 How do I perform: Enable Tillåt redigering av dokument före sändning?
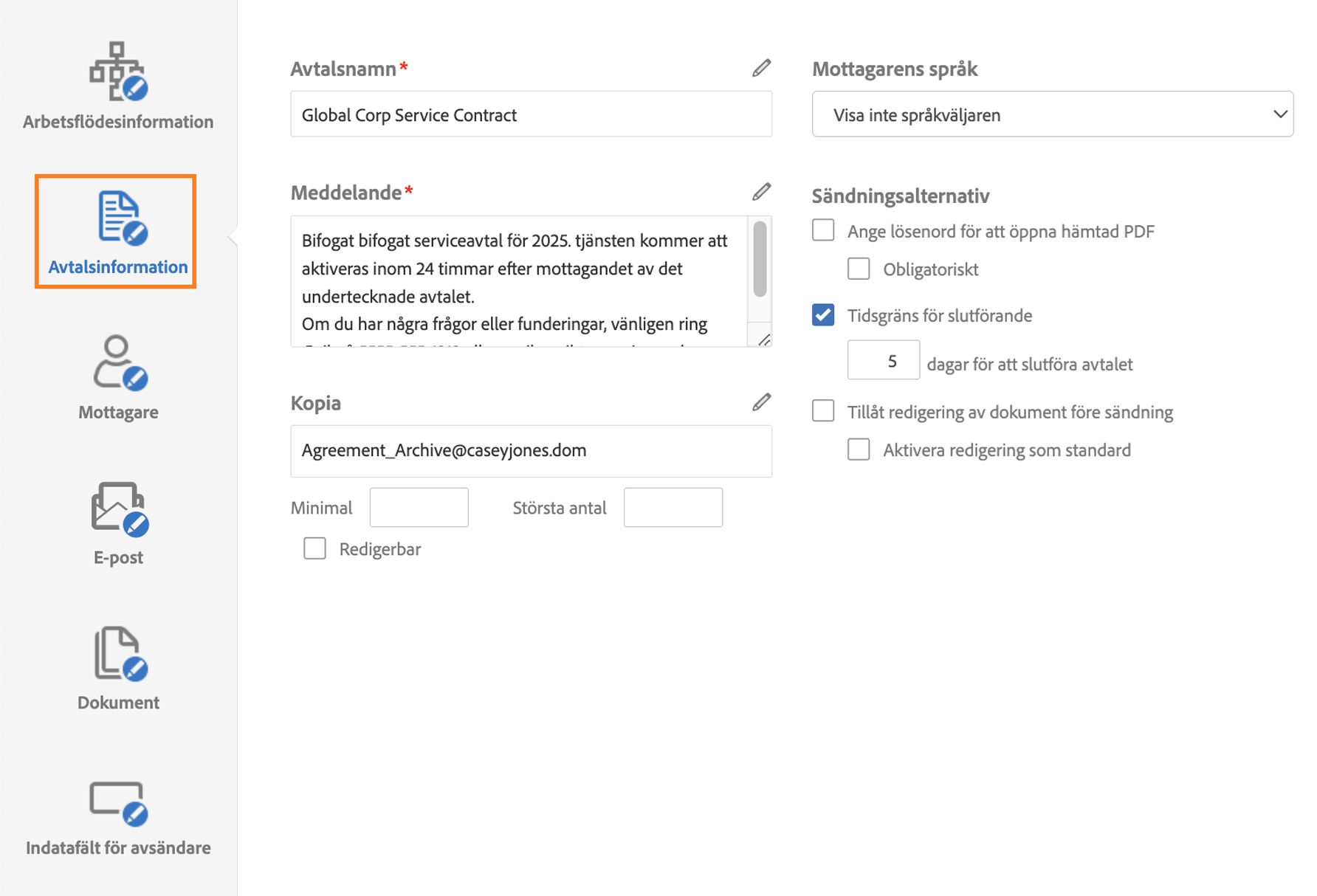pyautogui.click(x=823, y=410)
